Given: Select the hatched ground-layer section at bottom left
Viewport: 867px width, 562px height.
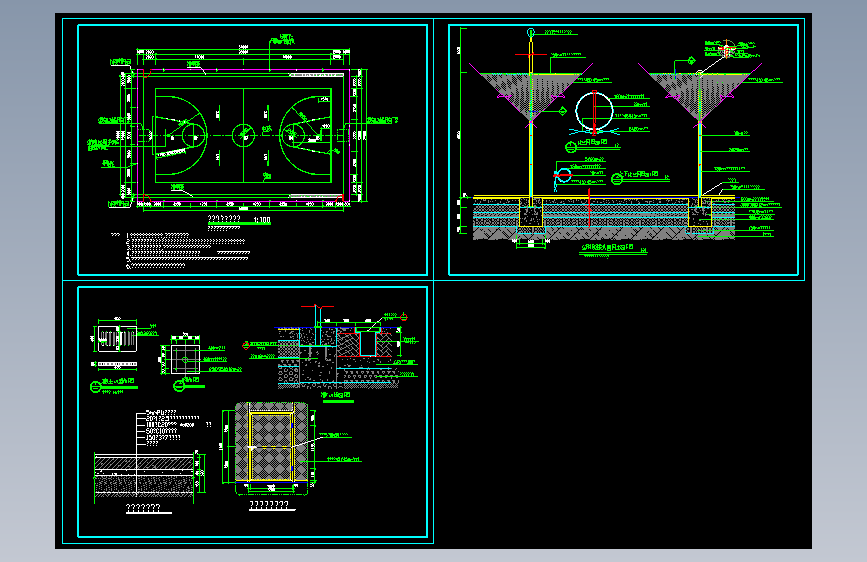Looking at the screenshot, I should [x=144, y=473].
